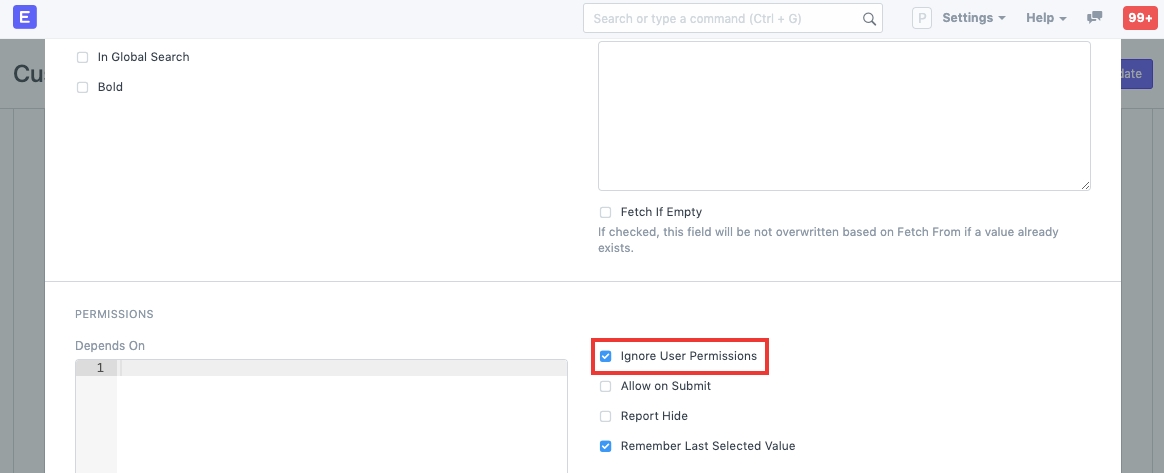Open the chat speech bubble icon
The image size is (1164, 473).
tap(1095, 18)
